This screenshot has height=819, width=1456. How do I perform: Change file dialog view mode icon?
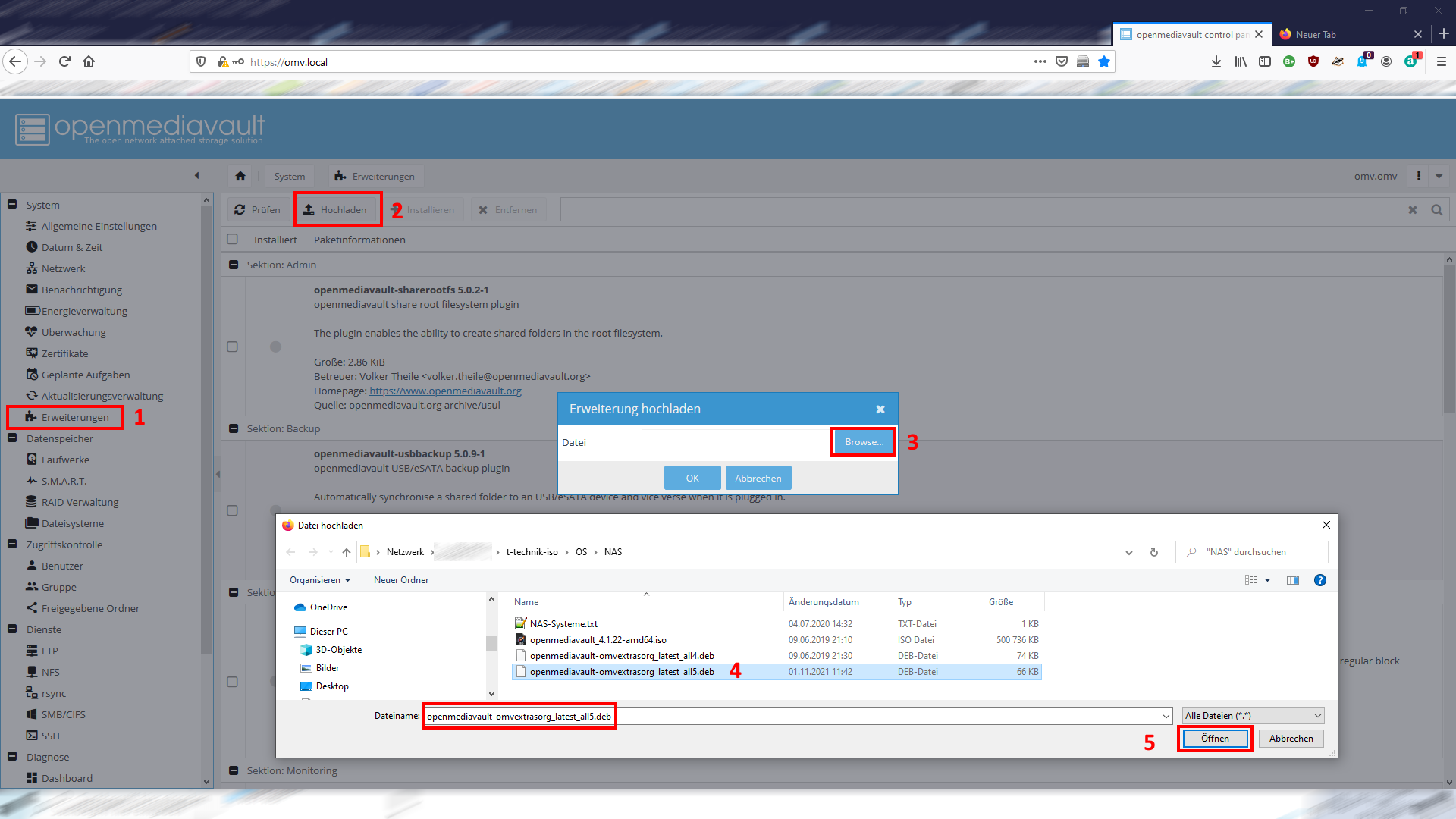1251,580
